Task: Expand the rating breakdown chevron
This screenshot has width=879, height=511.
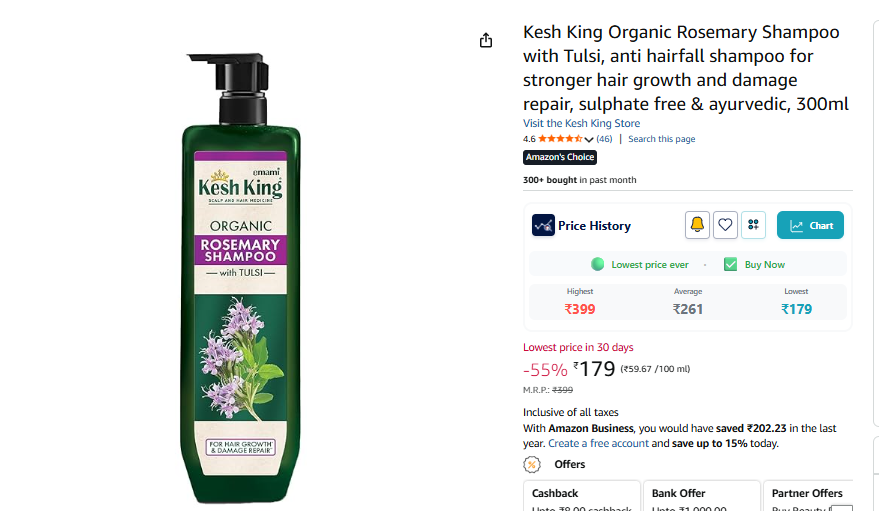Action: click(x=589, y=139)
